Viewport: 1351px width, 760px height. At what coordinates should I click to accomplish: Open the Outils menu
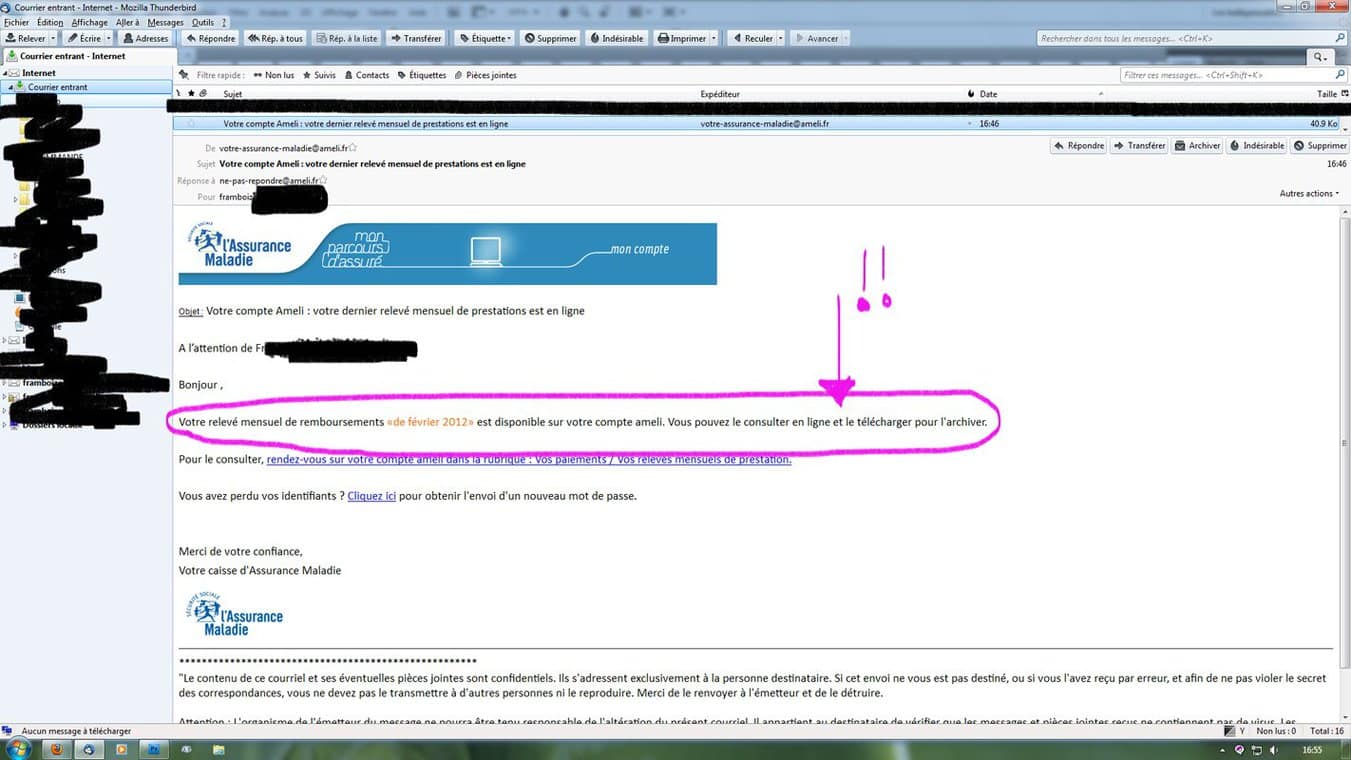point(204,22)
